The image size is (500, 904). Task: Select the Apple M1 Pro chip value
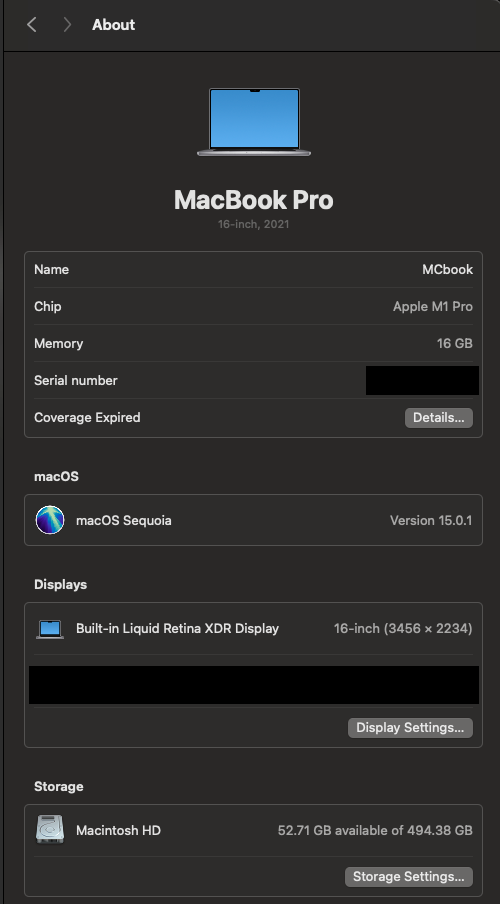pyautogui.click(x=433, y=307)
